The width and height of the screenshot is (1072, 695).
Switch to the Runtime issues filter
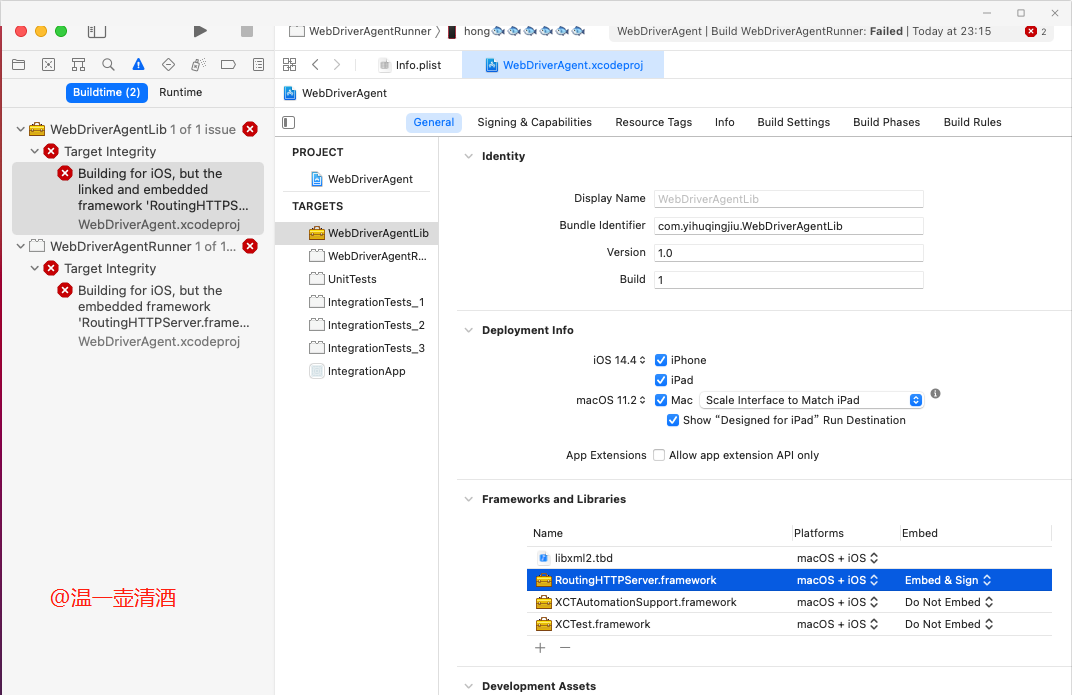tap(180, 92)
